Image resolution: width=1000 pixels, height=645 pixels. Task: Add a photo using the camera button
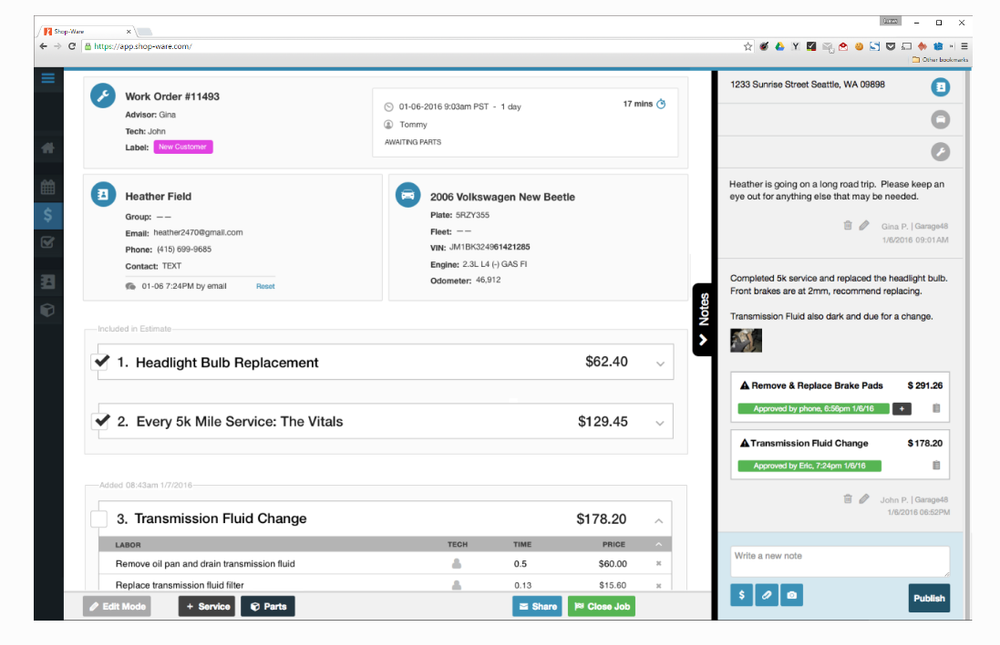click(x=791, y=595)
